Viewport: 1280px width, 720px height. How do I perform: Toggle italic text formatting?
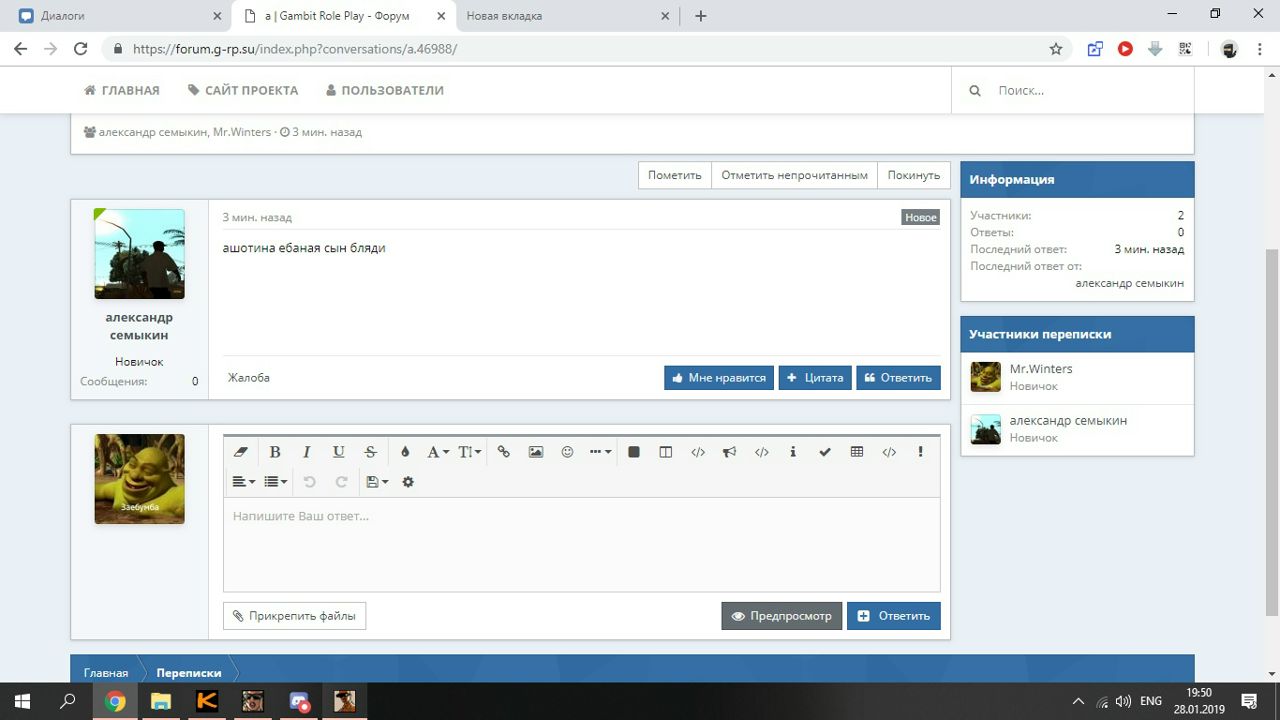tap(307, 452)
